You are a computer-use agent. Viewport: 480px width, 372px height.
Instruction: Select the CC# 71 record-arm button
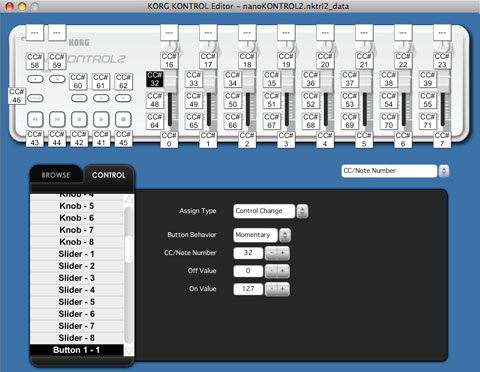click(x=428, y=121)
